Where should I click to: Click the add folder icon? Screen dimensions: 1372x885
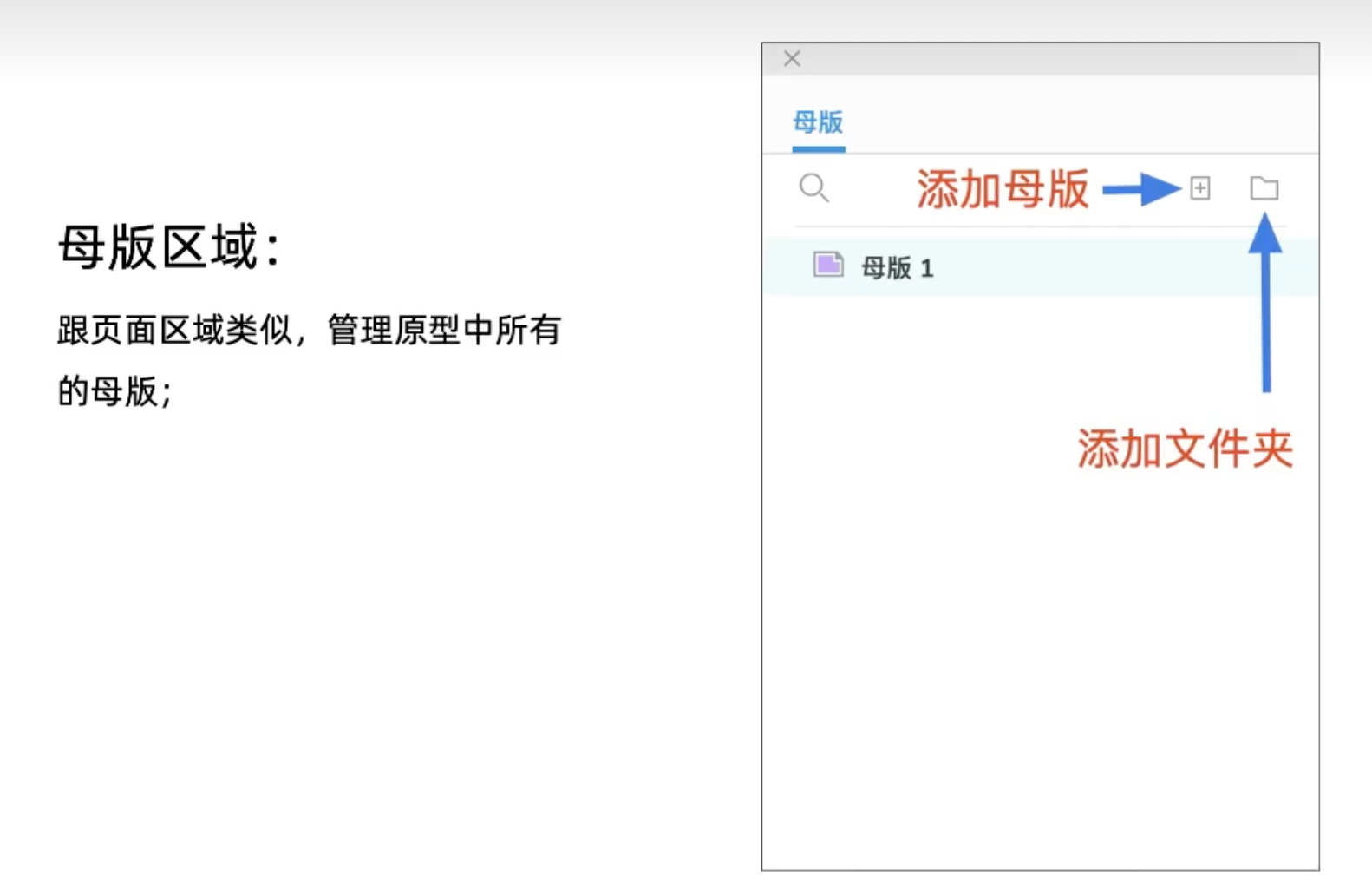coord(1264,188)
